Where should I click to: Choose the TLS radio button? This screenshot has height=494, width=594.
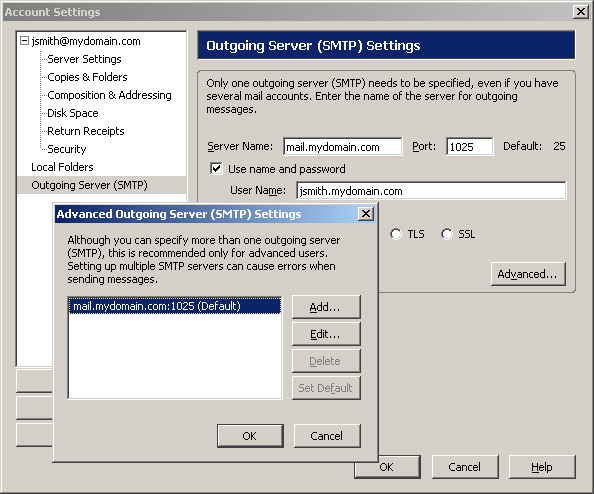click(x=396, y=234)
